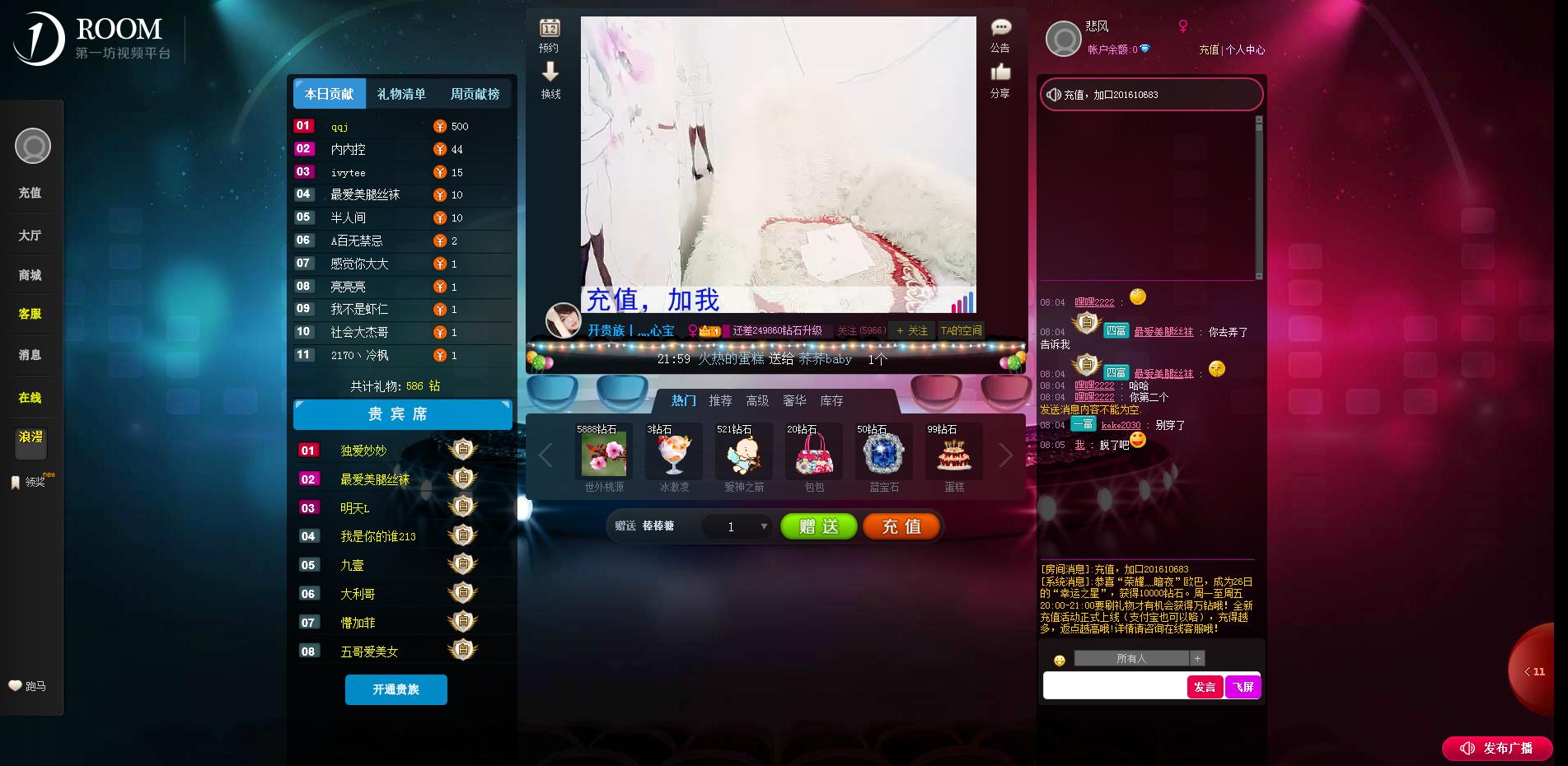
Task: Click the 开通贵族 button
Action: point(396,689)
